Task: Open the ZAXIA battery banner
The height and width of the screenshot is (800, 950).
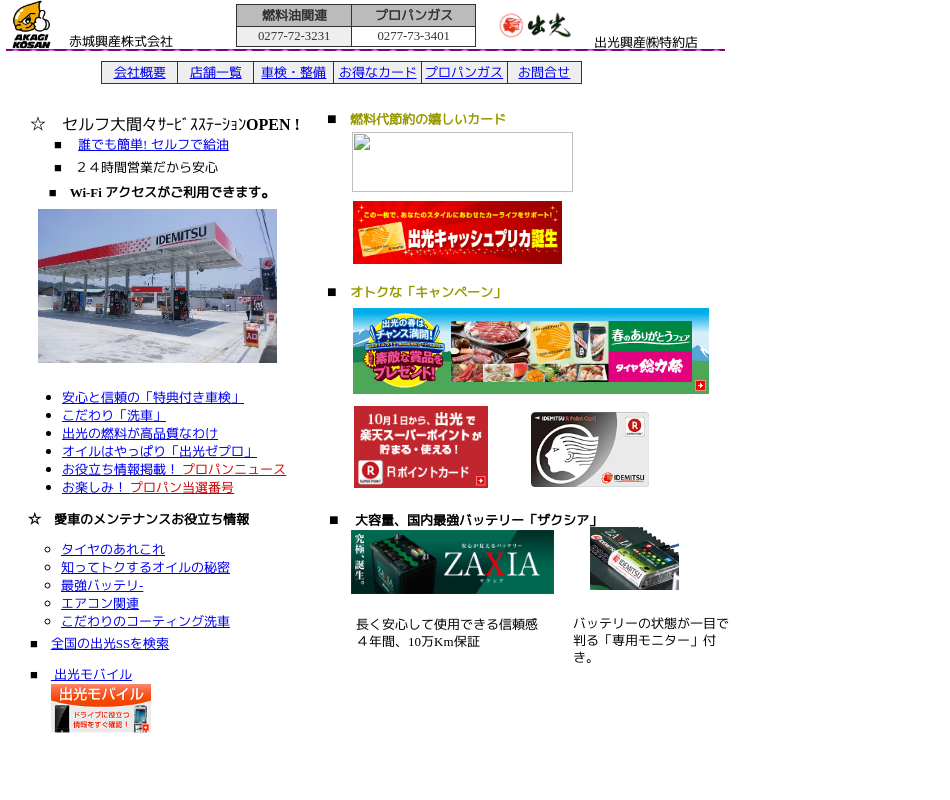Action: [x=452, y=562]
